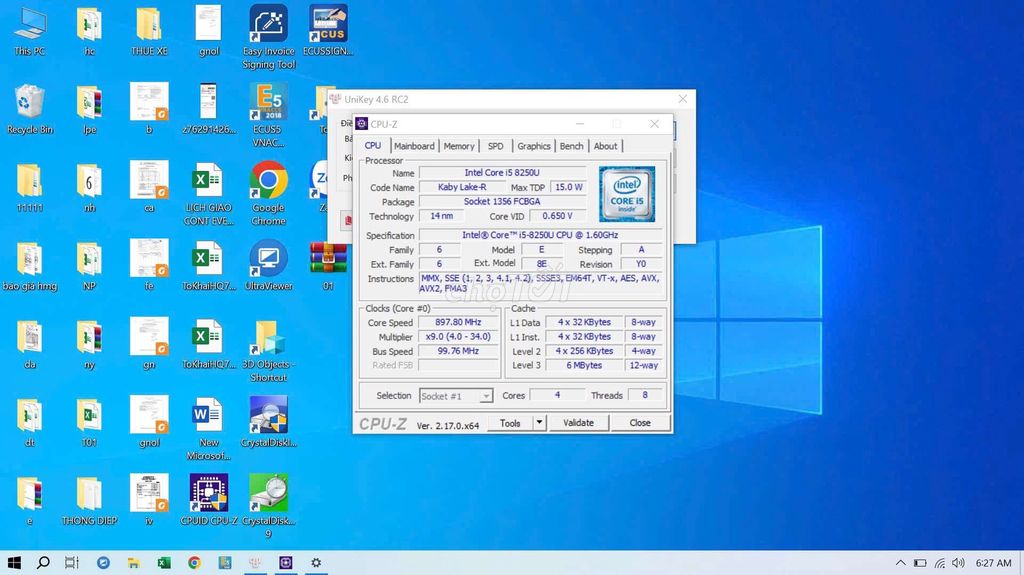This screenshot has width=1024, height=575.
Task: Open the Graphics tab
Action: [534, 146]
